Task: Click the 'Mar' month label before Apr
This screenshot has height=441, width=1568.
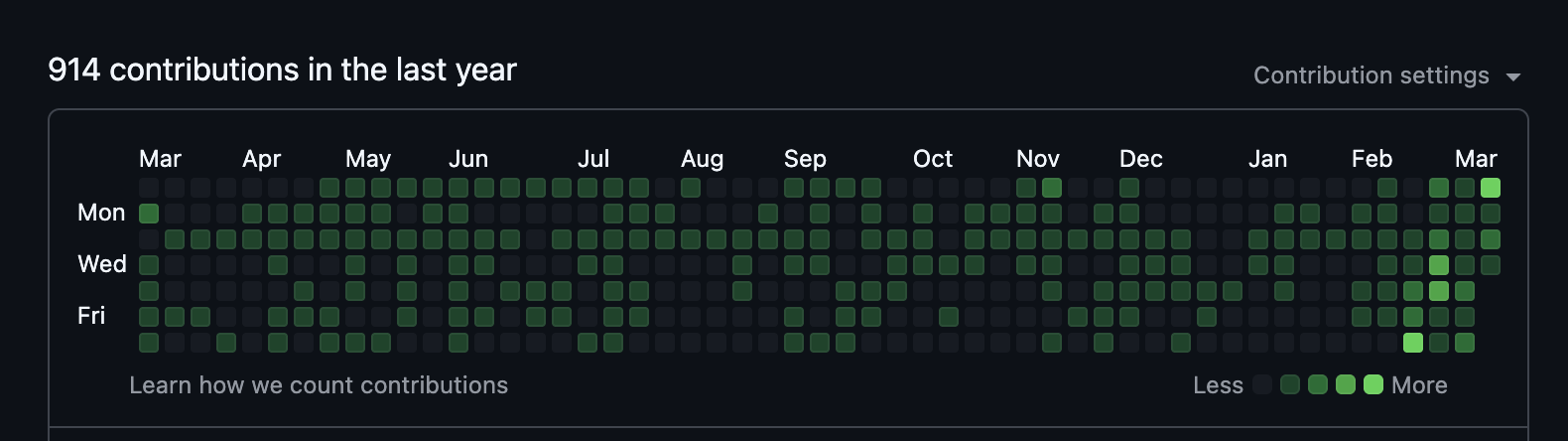Action: click(x=160, y=159)
